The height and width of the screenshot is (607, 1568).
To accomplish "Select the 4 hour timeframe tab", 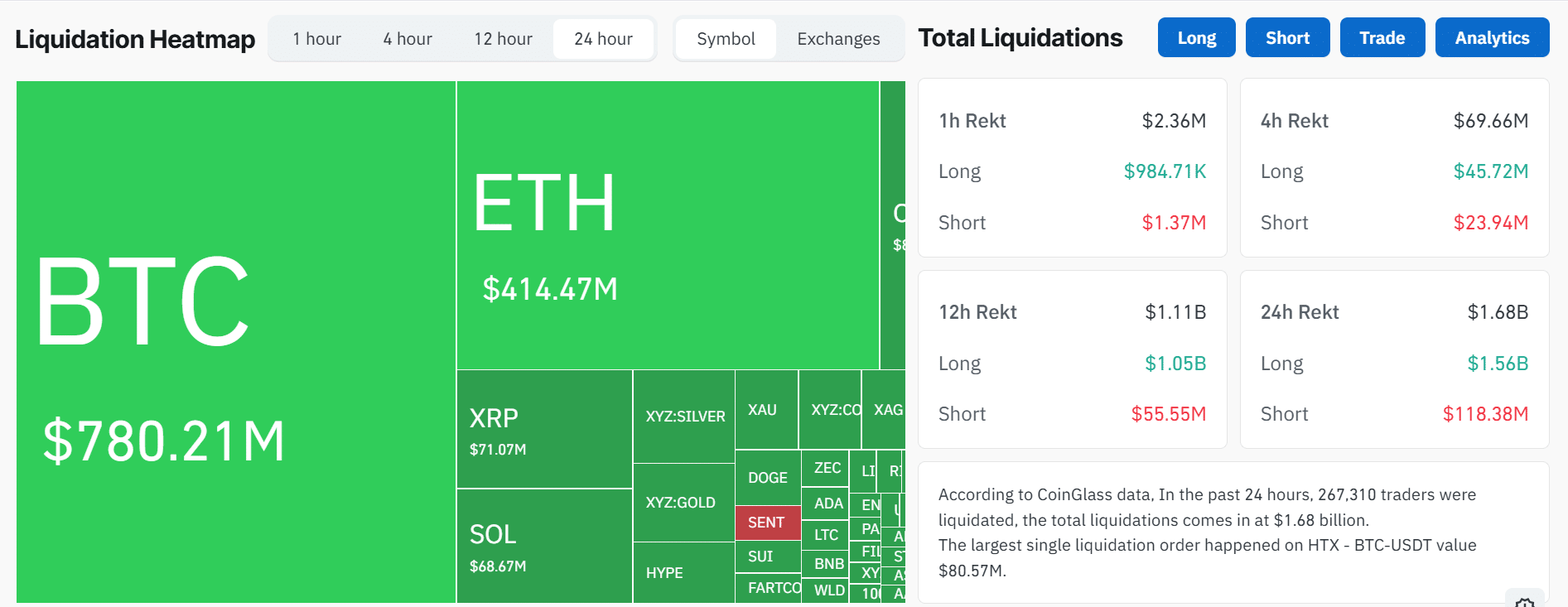I will [x=408, y=39].
